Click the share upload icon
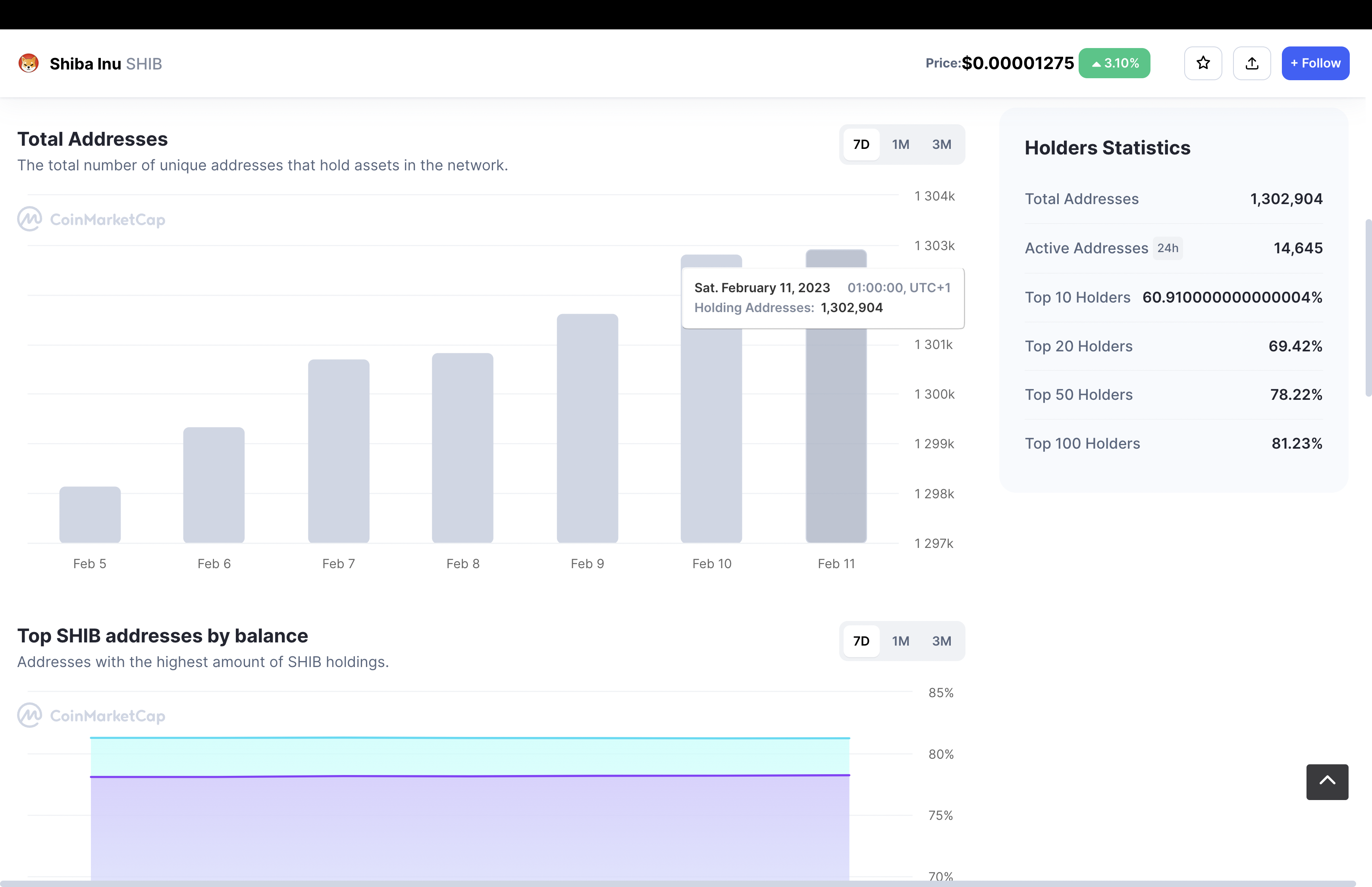Screen dimensions: 1372x887 tap(1252, 64)
